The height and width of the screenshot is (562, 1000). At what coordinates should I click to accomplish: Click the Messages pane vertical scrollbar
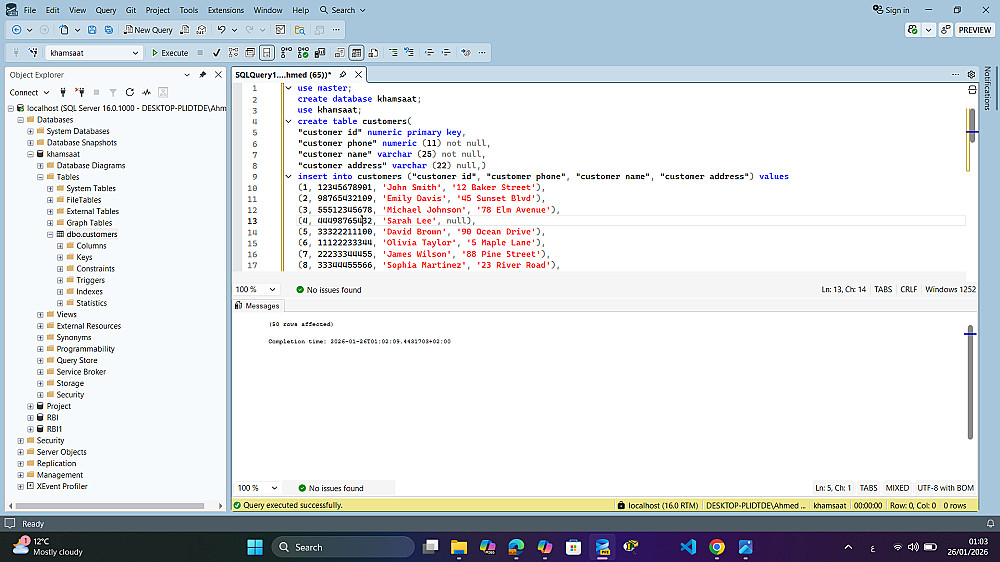pyautogui.click(x=969, y=380)
